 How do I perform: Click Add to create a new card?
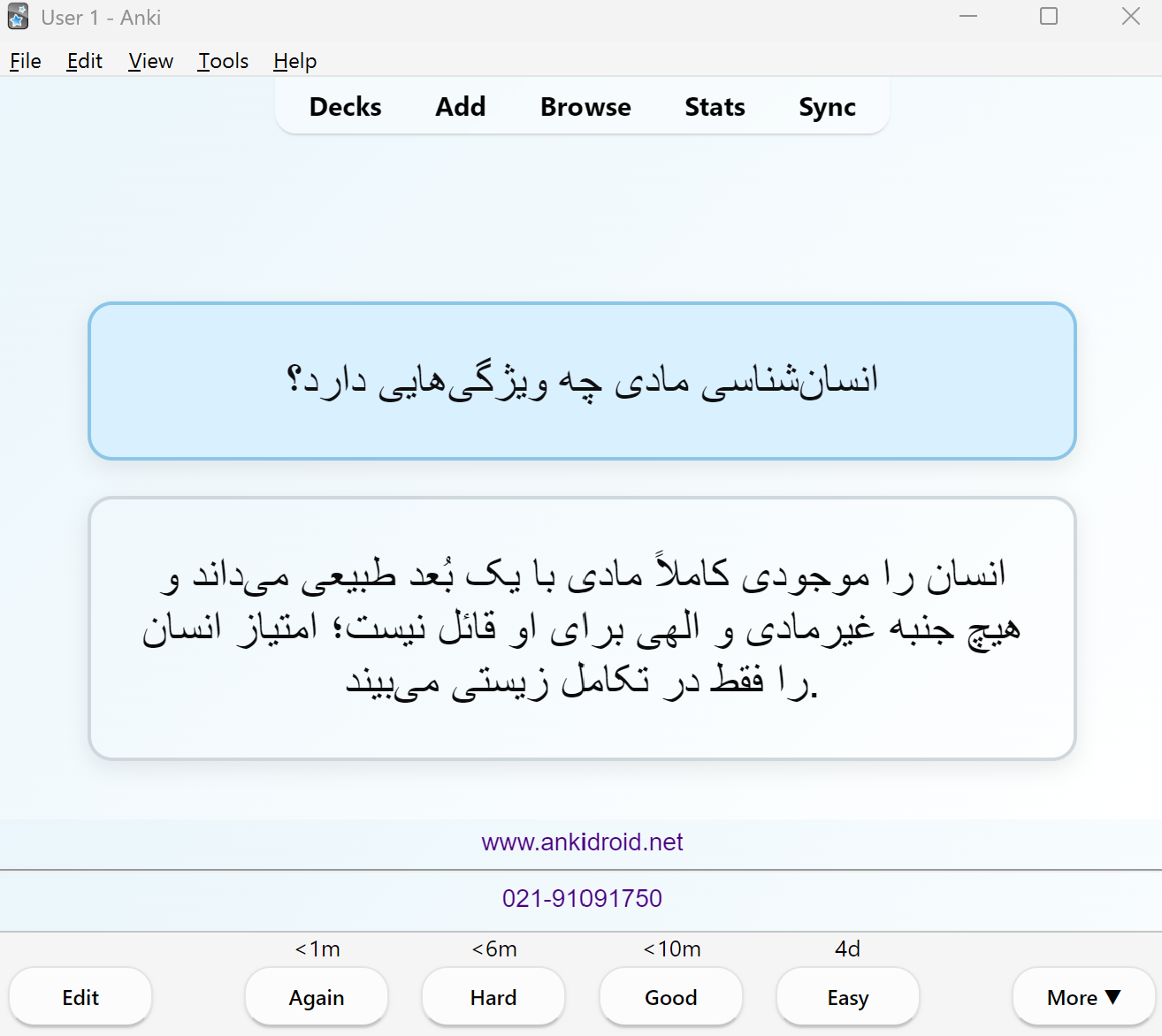[461, 107]
